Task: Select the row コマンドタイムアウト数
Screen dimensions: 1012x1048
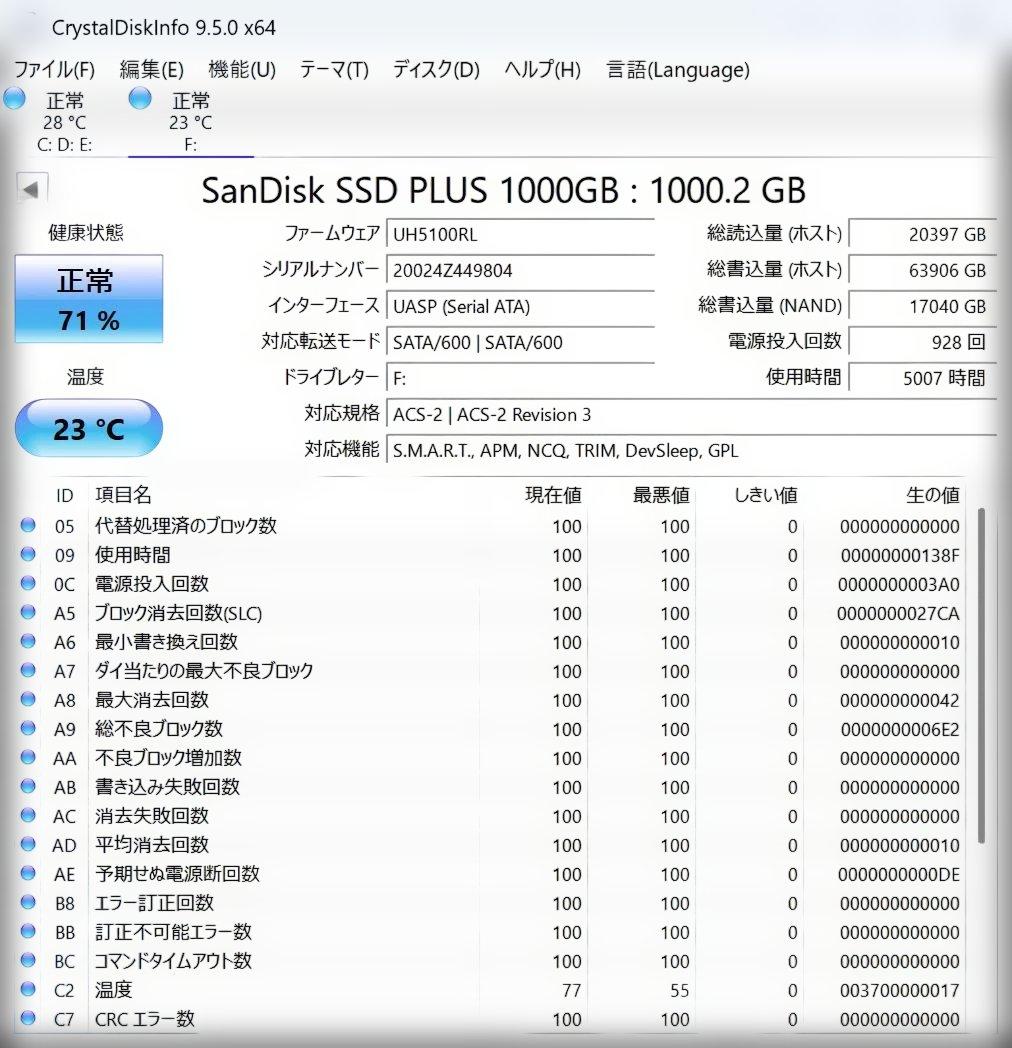Action: (491, 961)
